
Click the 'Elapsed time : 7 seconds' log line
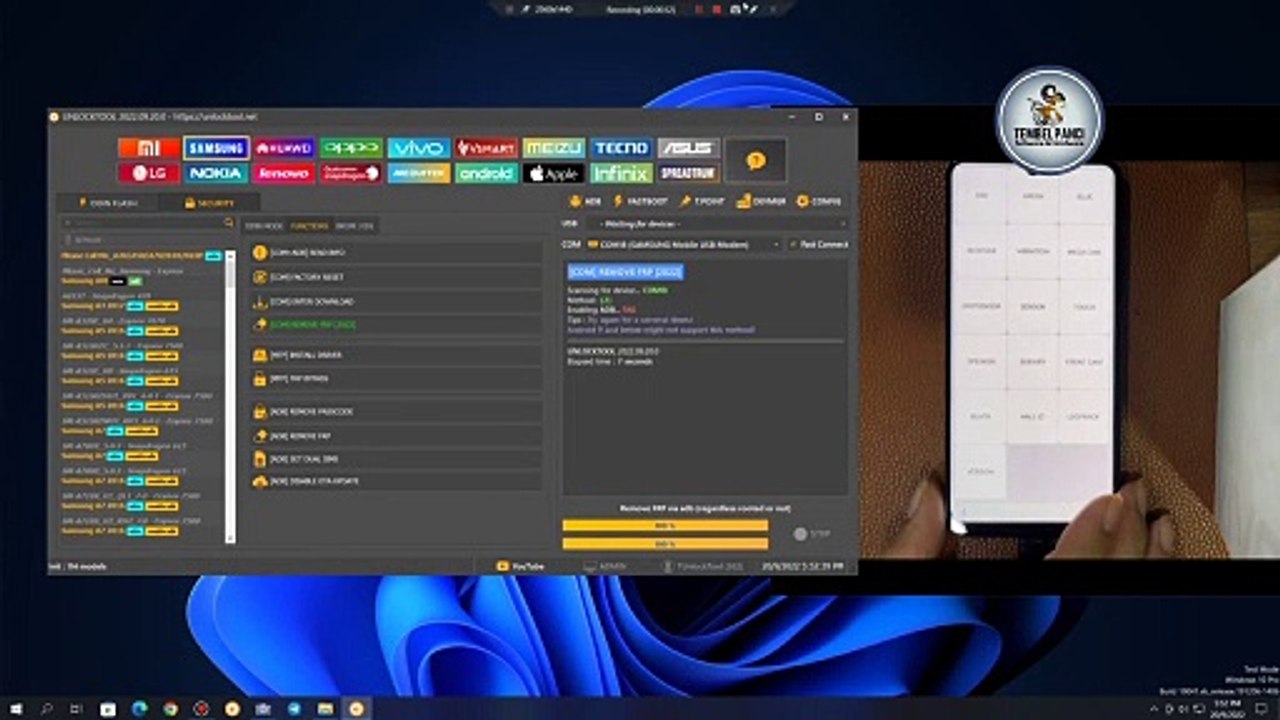(610, 361)
